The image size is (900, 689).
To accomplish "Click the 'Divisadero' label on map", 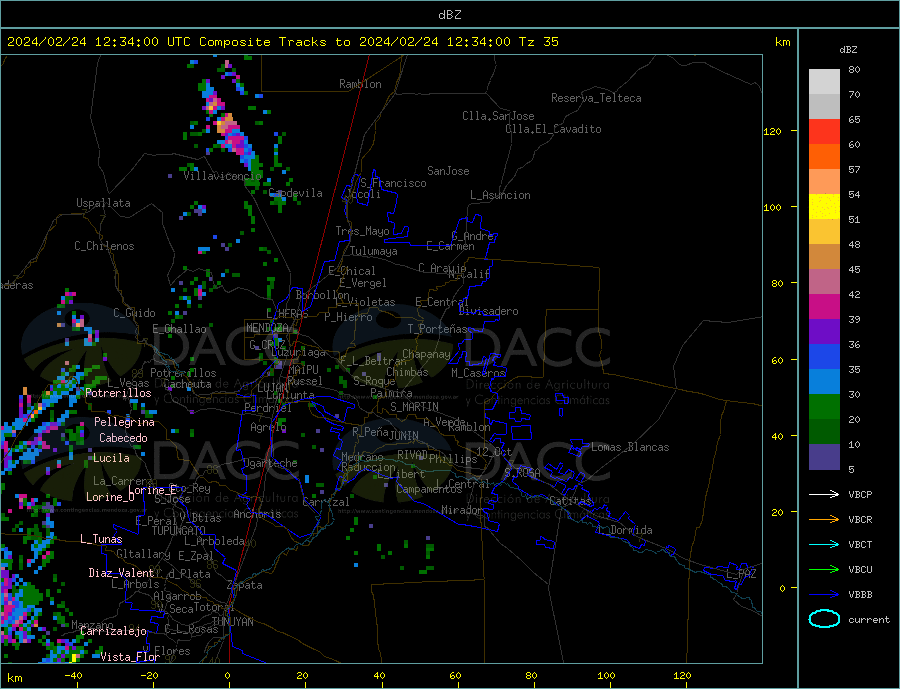I will coord(488,311).
